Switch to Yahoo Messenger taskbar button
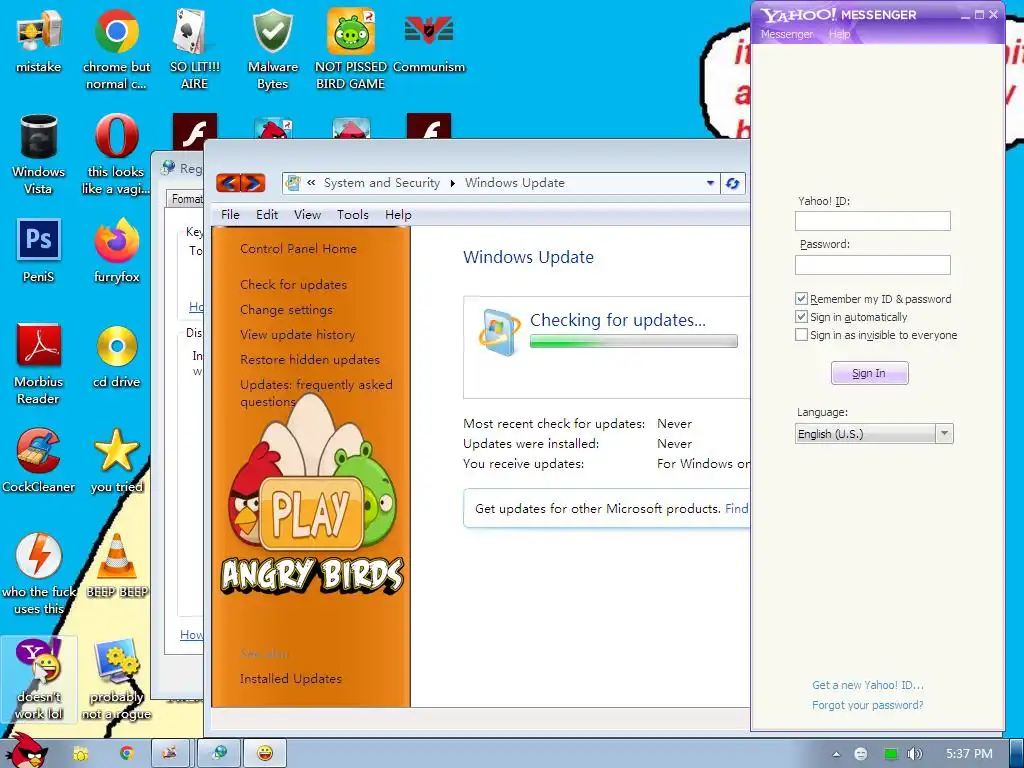 click(x=264, y=753)
